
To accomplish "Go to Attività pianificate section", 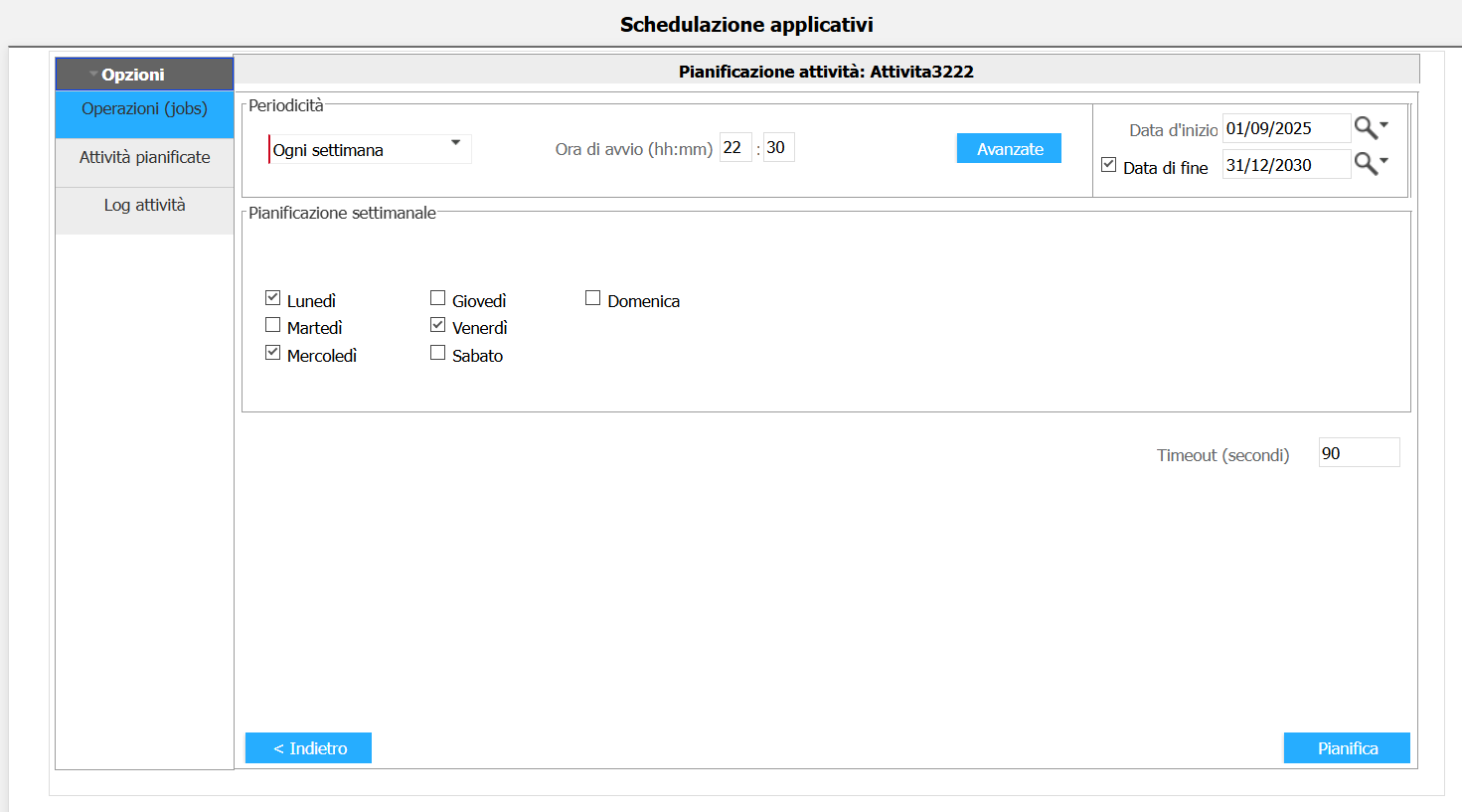I will pyautogui.click(x=144, y=157).
